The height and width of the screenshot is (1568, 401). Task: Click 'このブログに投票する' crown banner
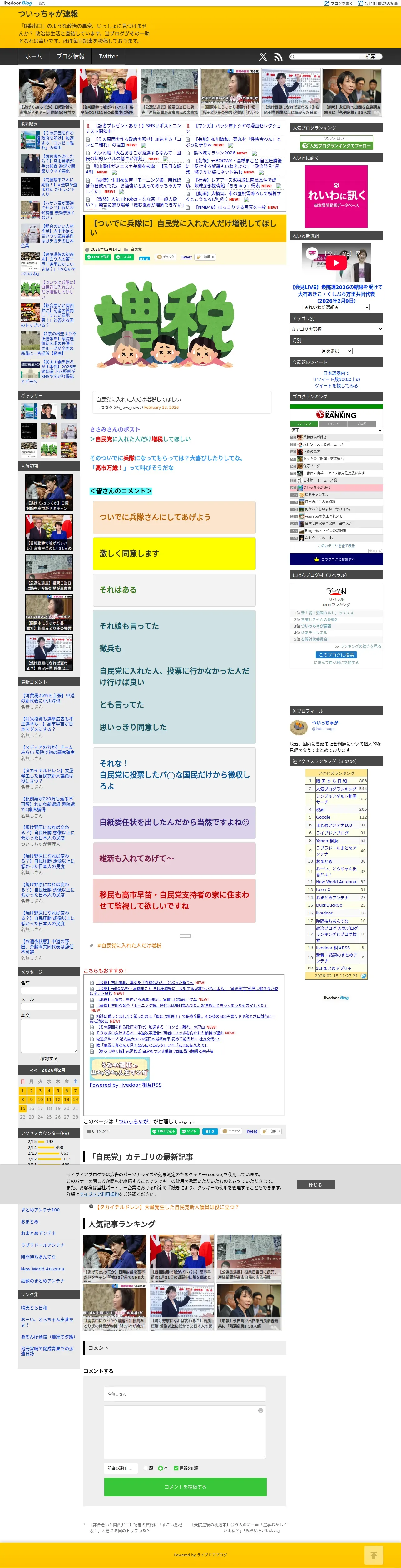(336, 559)
